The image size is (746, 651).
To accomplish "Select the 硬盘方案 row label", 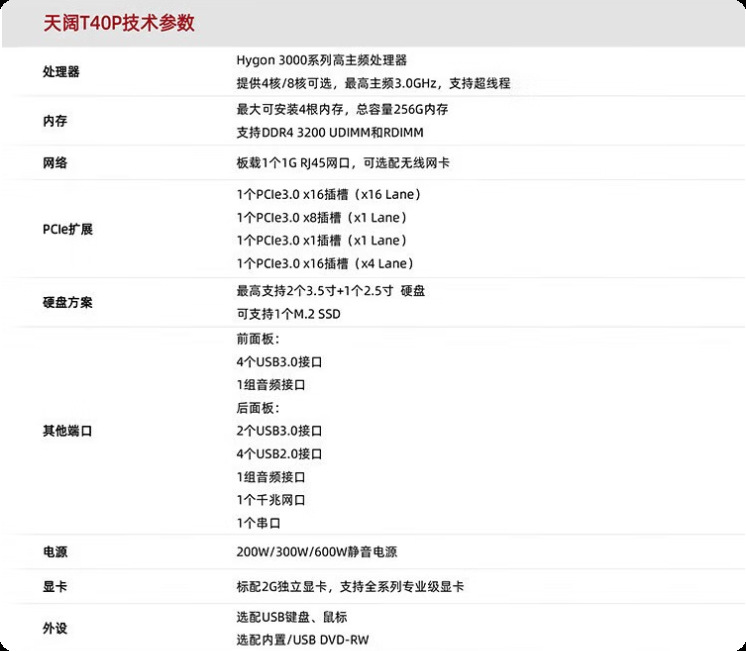I will click(68, 303).
